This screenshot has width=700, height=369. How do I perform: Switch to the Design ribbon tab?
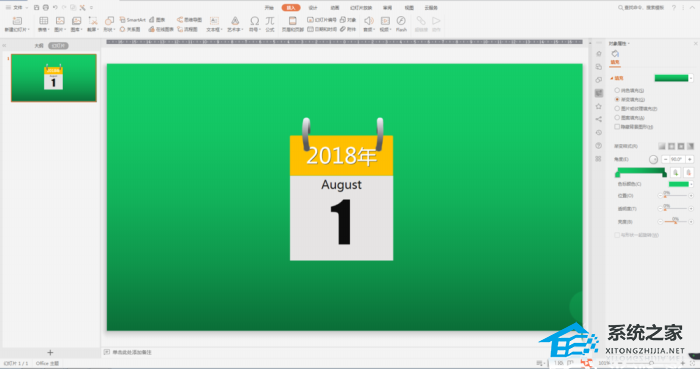313,8
